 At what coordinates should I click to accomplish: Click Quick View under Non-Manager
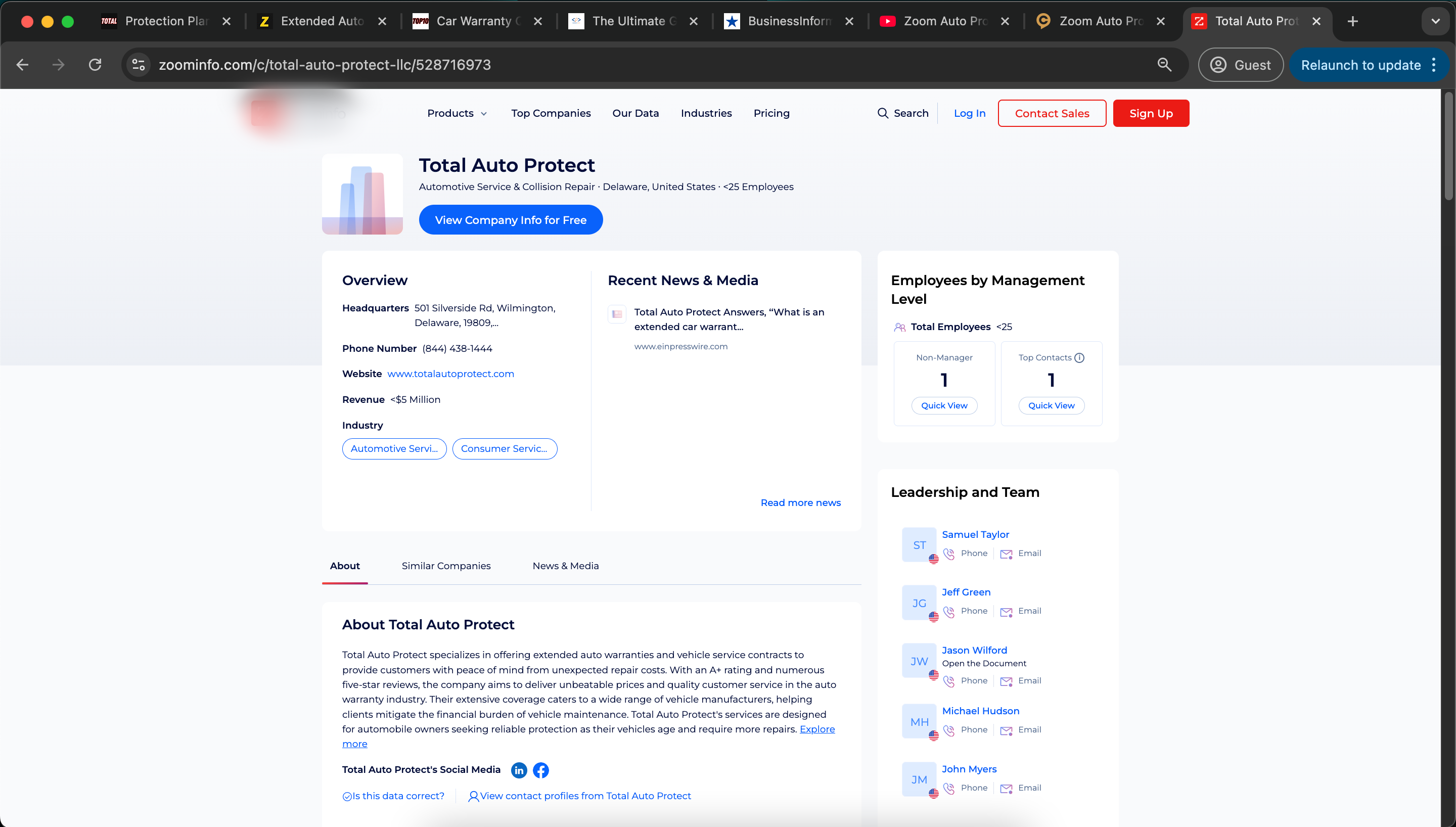pos(944,405)
